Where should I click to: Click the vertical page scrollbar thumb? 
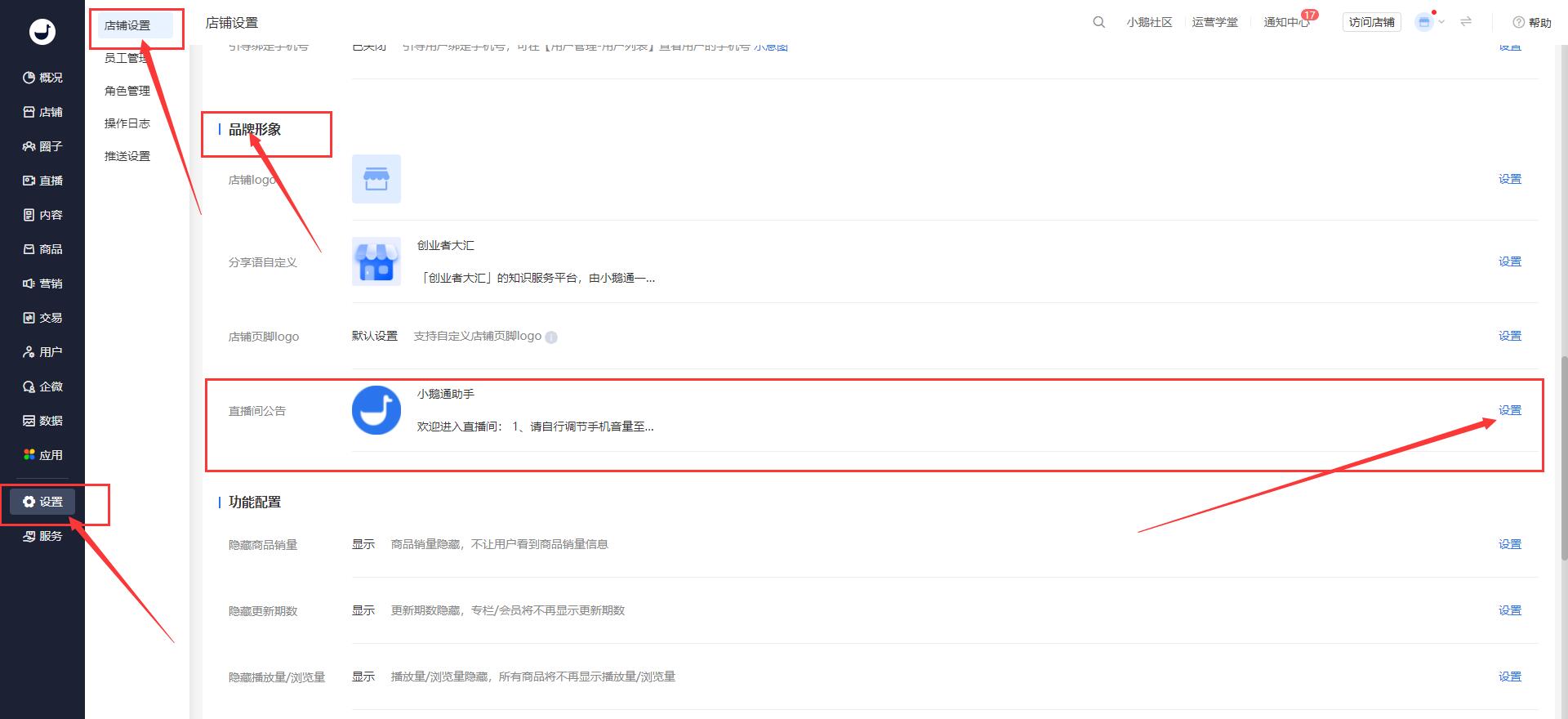(1564, 458)
